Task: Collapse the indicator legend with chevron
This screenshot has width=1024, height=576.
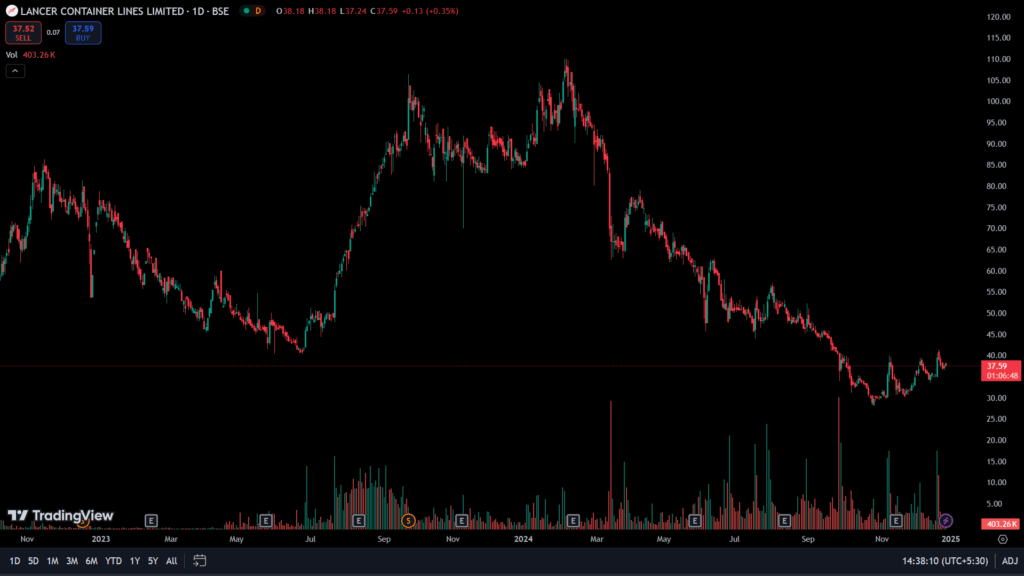Action: coord(15,71)
